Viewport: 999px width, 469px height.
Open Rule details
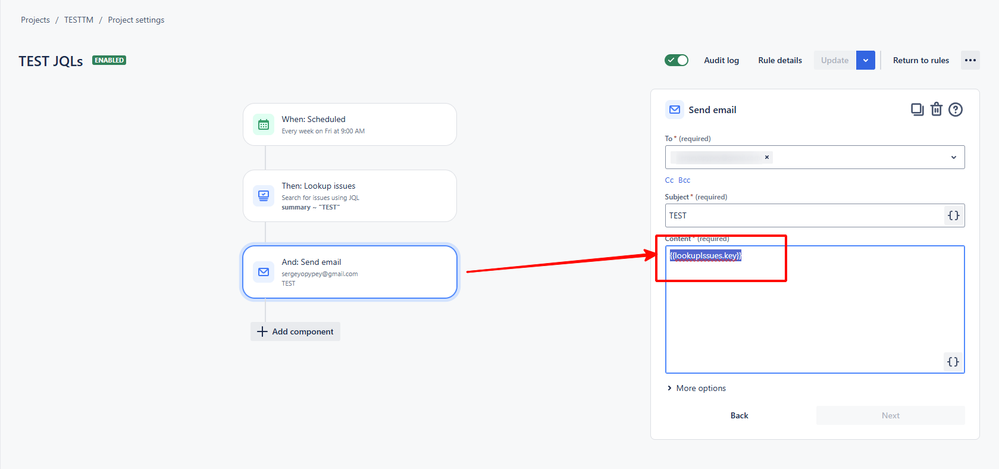point(780,61)
